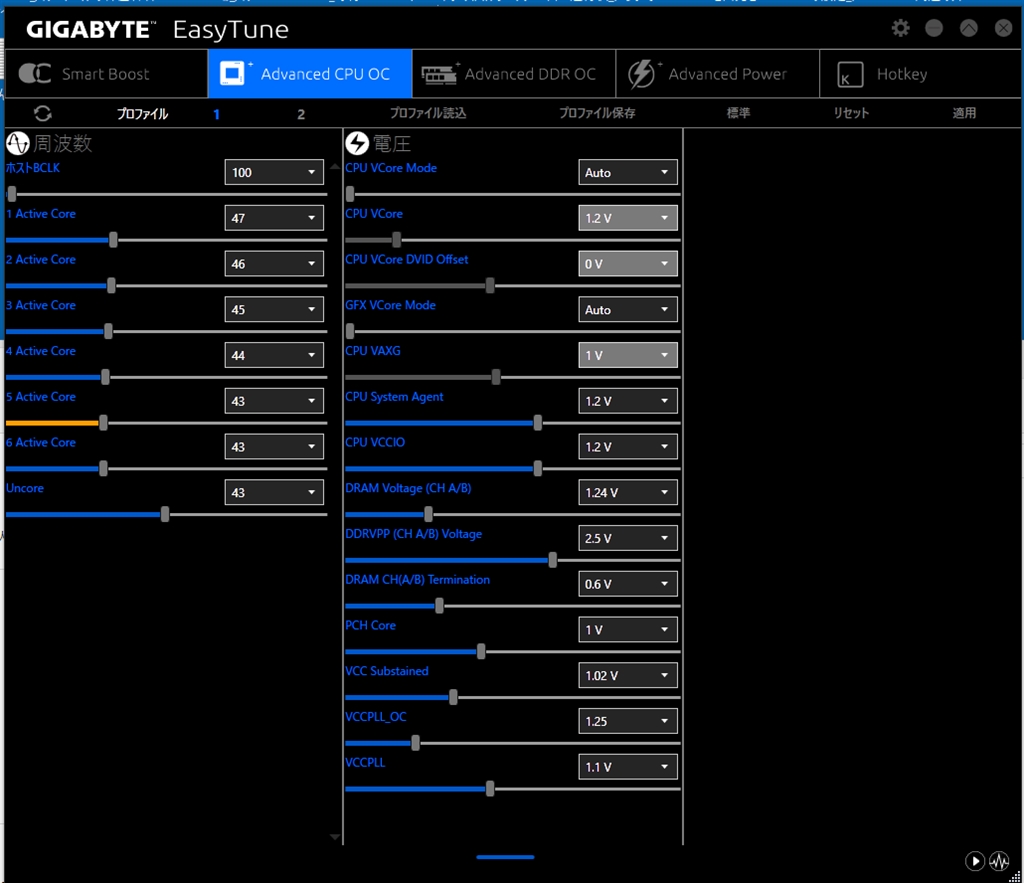Open the 1 Active Core dropdown
This screenshot has width=1024, height=883.
point(274,217)
